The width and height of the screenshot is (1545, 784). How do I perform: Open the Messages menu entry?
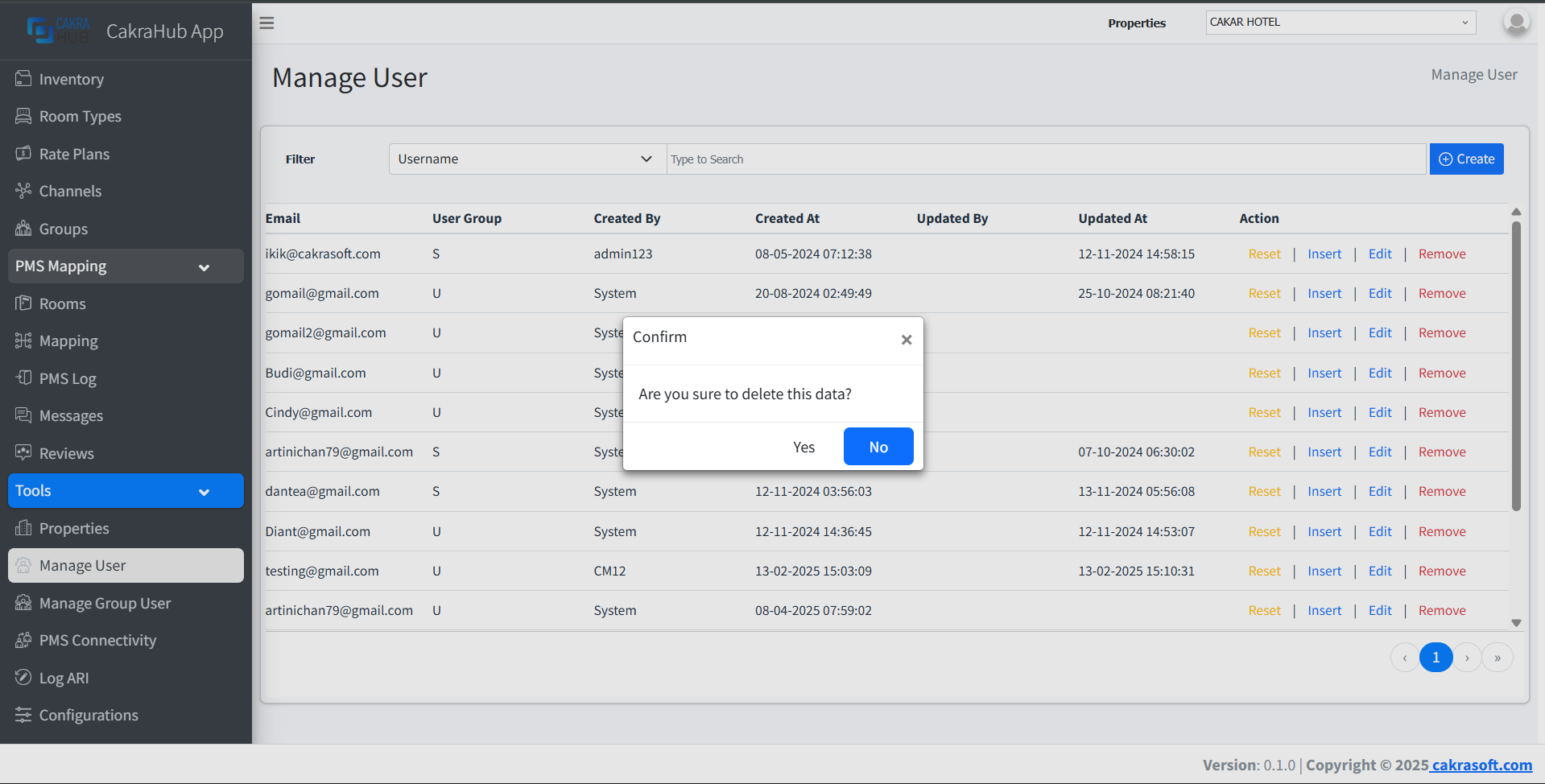pyautogui.click(x=69, y=415)
